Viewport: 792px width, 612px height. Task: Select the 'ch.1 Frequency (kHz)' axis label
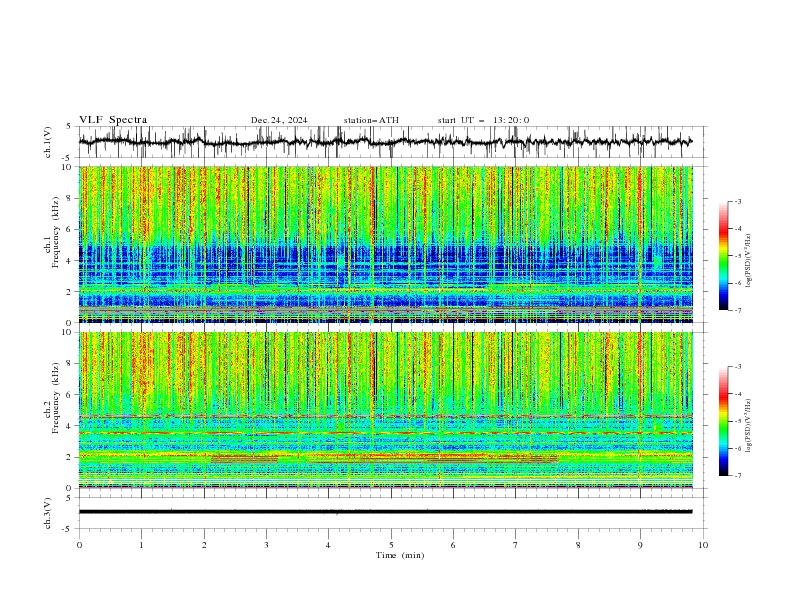tap(52, 233)
